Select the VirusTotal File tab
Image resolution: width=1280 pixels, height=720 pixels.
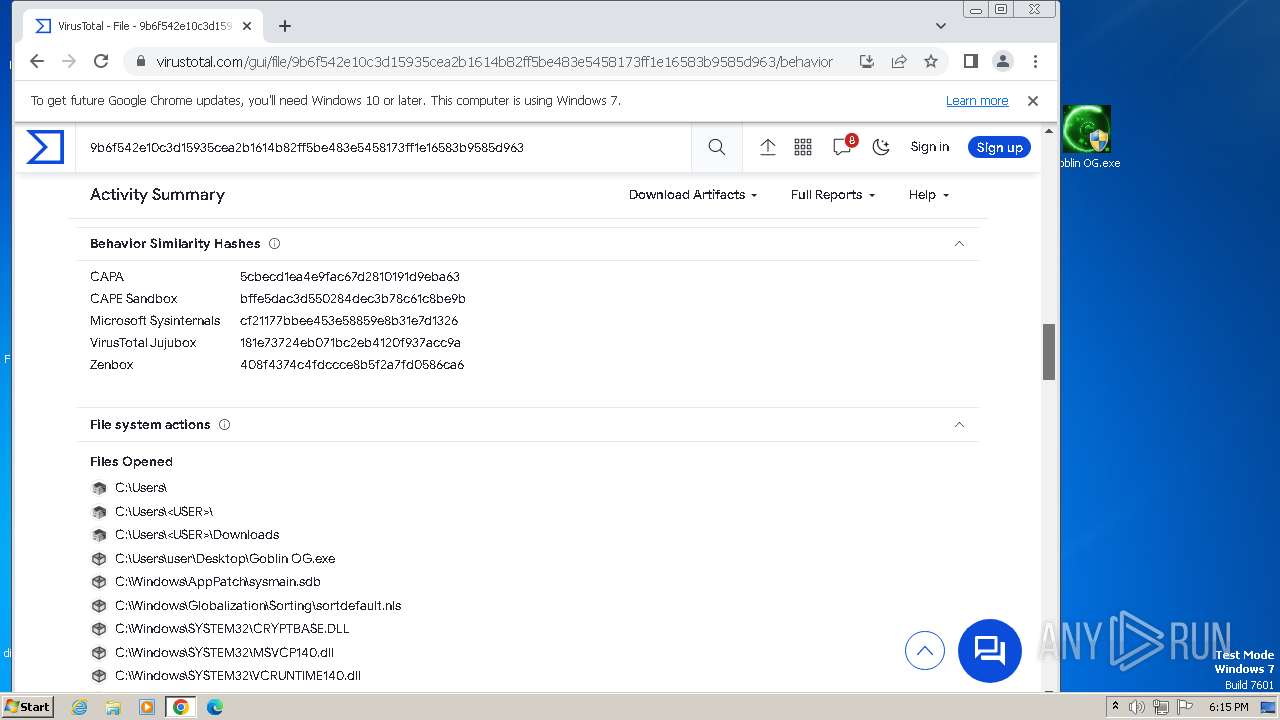[144, 26]
